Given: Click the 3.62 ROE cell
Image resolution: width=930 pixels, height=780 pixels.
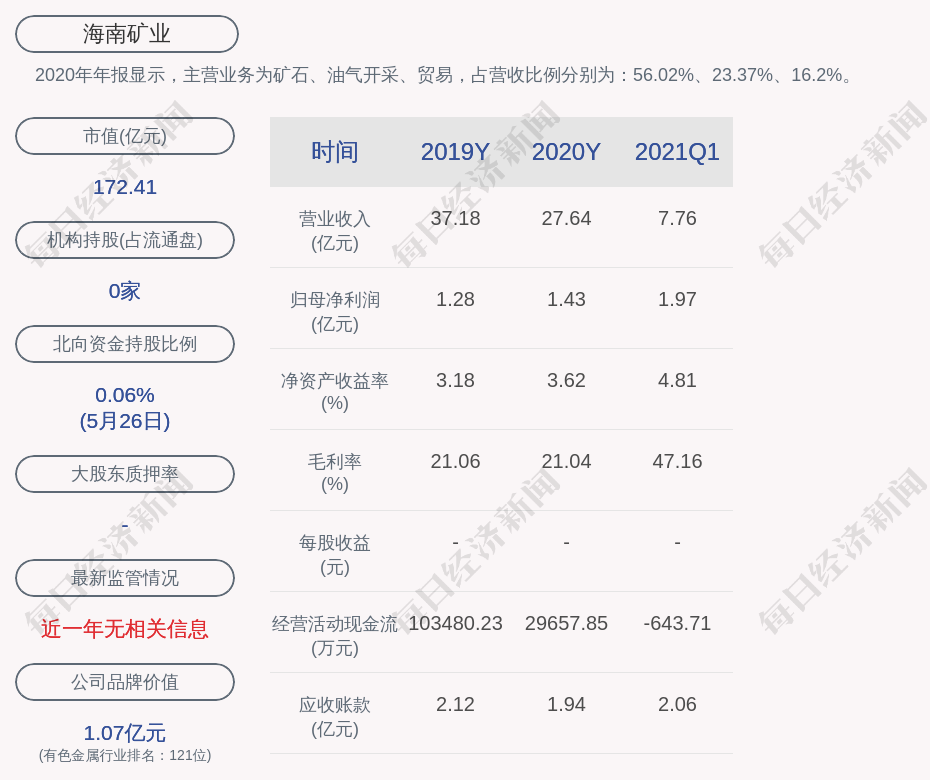Looking at the screenshot, I should pos(566,380).
